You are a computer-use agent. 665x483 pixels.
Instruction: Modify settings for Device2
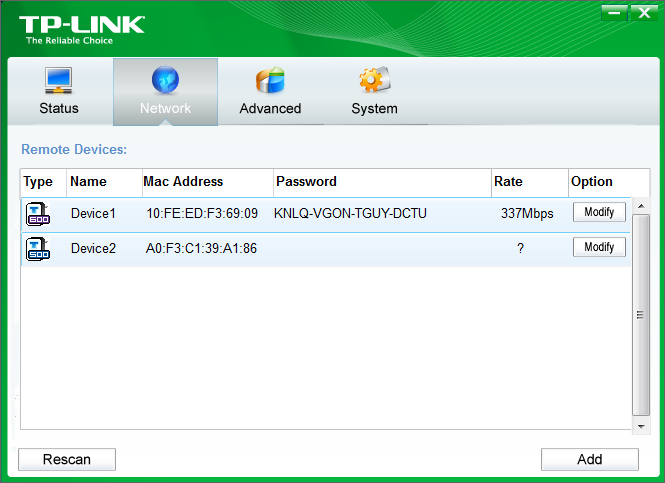pyautogui.click(x=599, y=247)
